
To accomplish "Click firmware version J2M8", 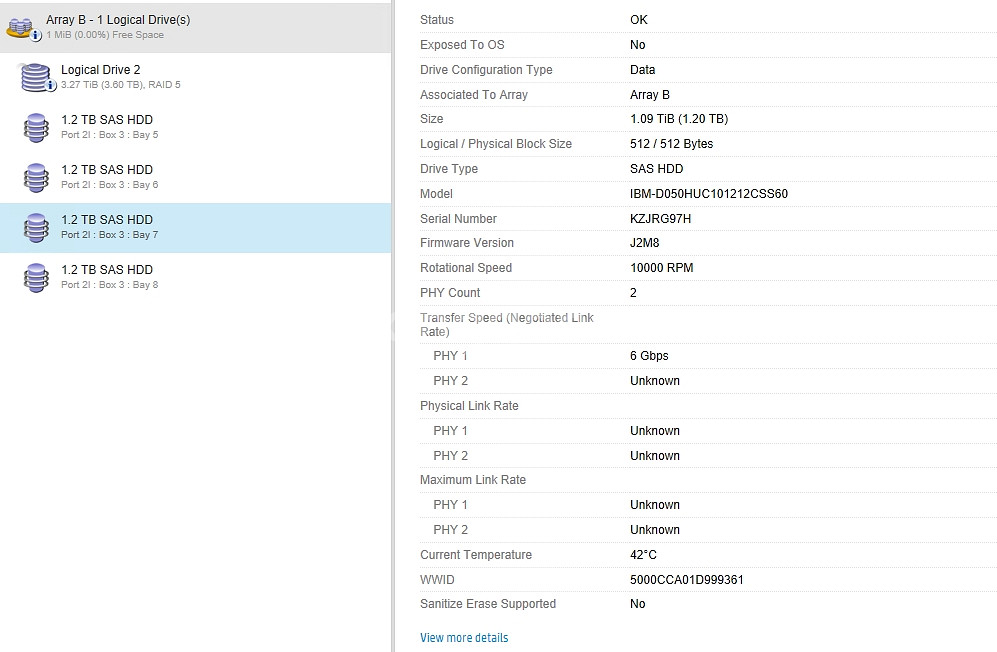I will coord(644,243).
